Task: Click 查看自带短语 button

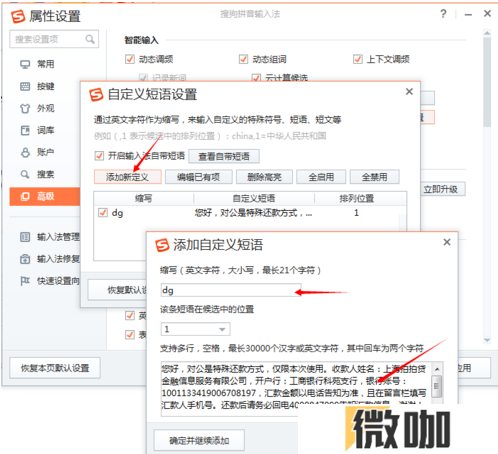Action: [x=224, y=156]
